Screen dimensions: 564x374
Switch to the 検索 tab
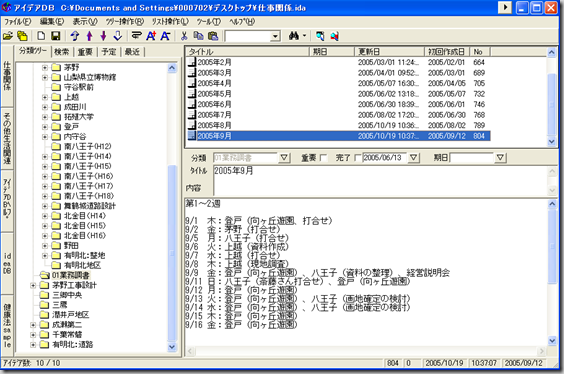click(62, 52)
